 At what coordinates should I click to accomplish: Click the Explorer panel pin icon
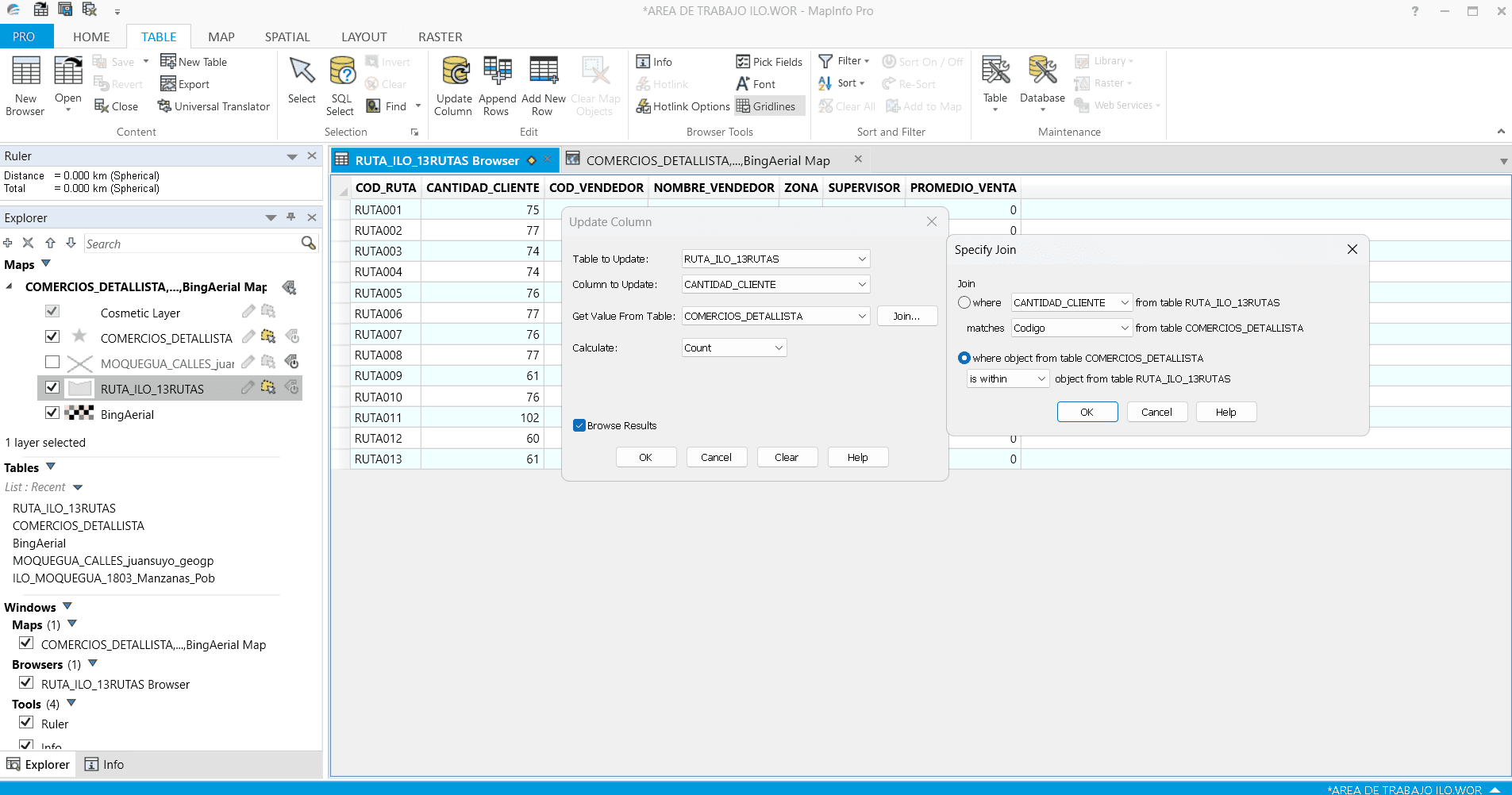point(290,217)
